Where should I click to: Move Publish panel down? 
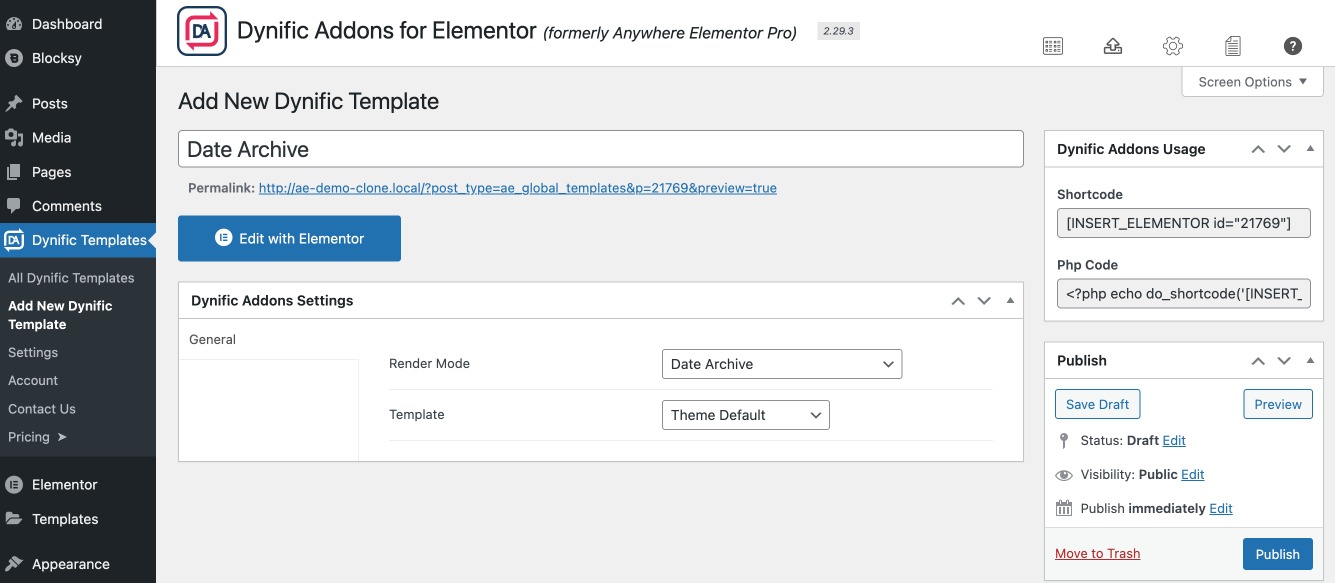click(1284, 361)
